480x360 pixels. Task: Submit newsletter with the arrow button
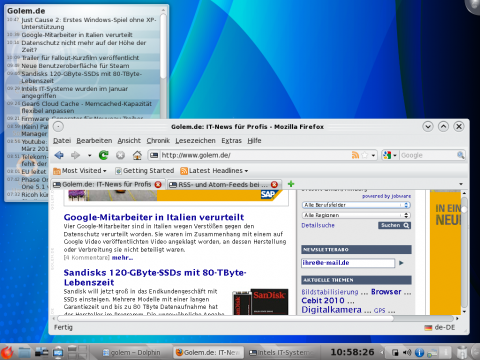pyautogui.click(x=401, y=263)
